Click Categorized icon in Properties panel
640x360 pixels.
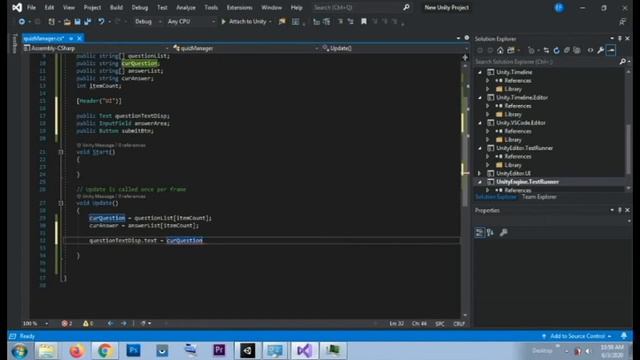(480, 233)
